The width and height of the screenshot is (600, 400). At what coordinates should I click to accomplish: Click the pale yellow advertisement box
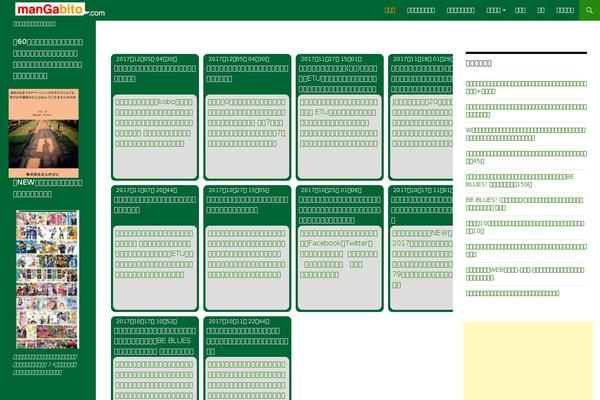click(528, 360)
